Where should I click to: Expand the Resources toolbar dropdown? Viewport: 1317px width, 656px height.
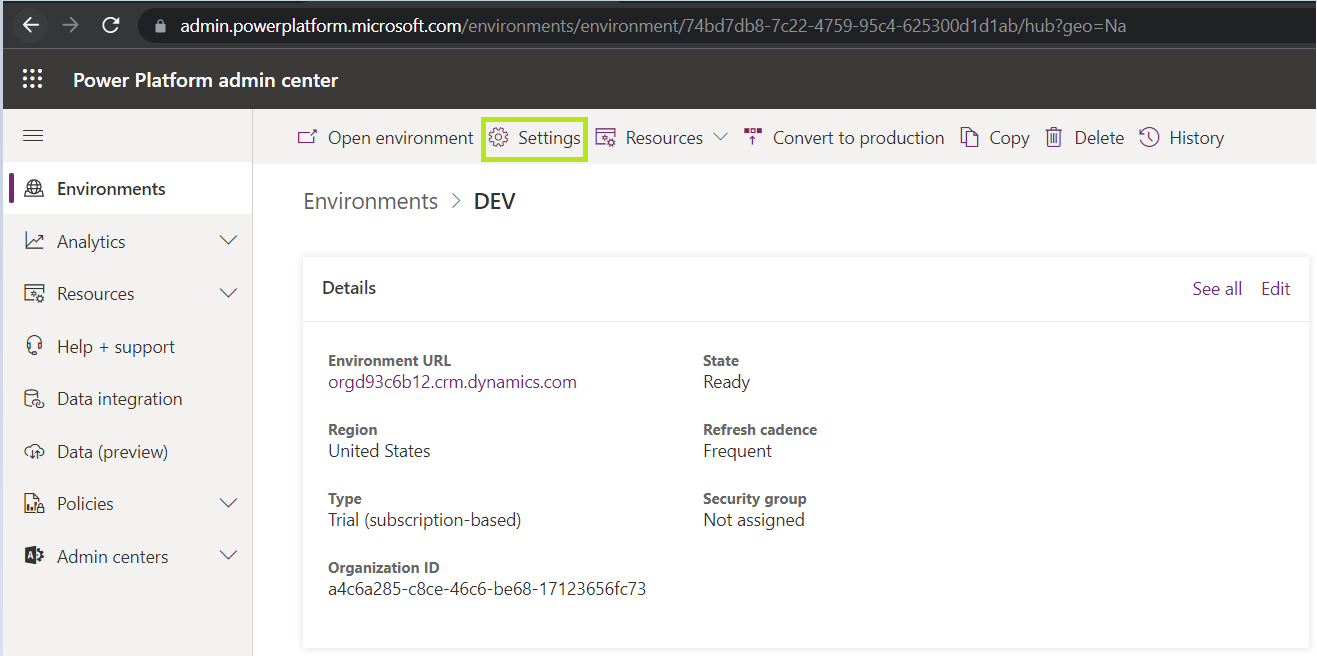[x=720, y=138]
